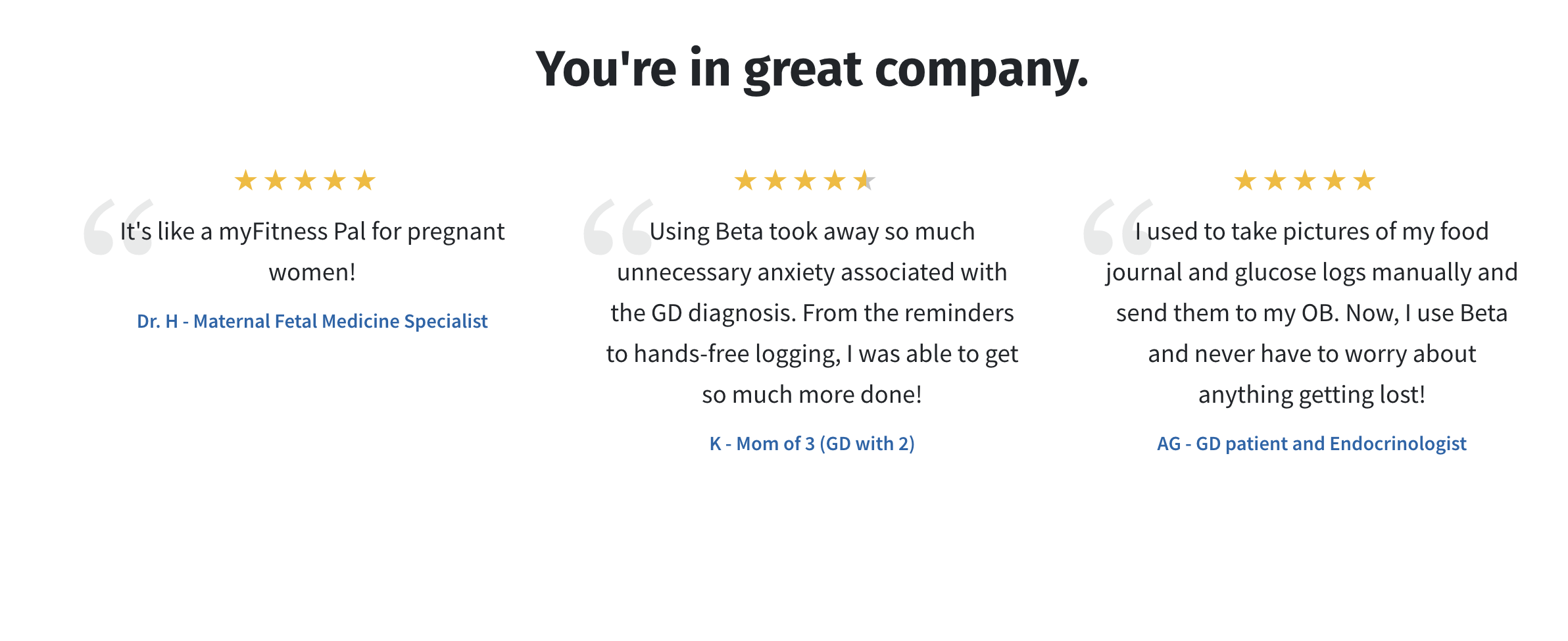
Task: Click the fifth star above the myFitness Pal quote
Action: click(364, 180)
